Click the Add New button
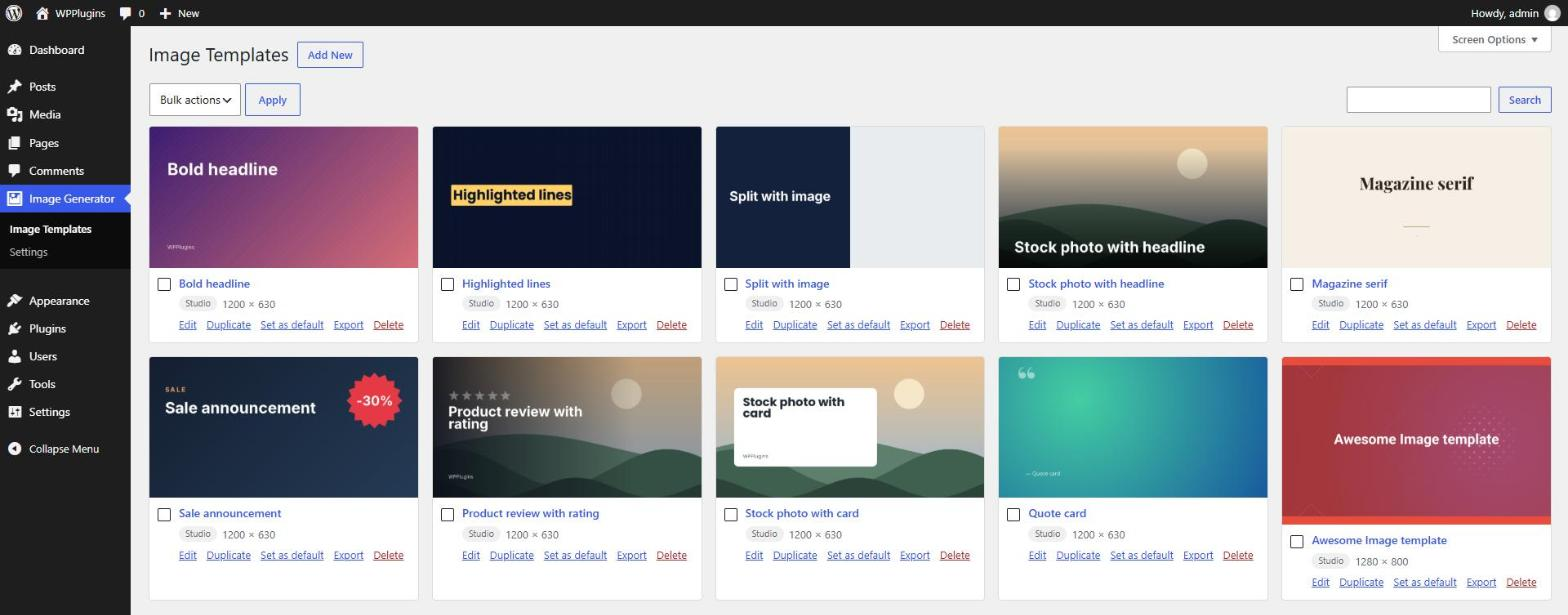The width and height of the screenshot is (1568, 615). click(x=330, y=55)
